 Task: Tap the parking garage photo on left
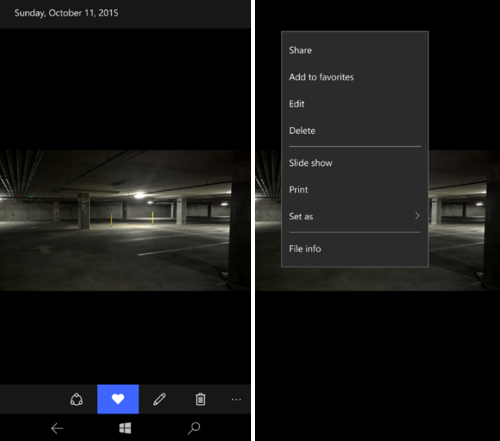coord(125,220)
